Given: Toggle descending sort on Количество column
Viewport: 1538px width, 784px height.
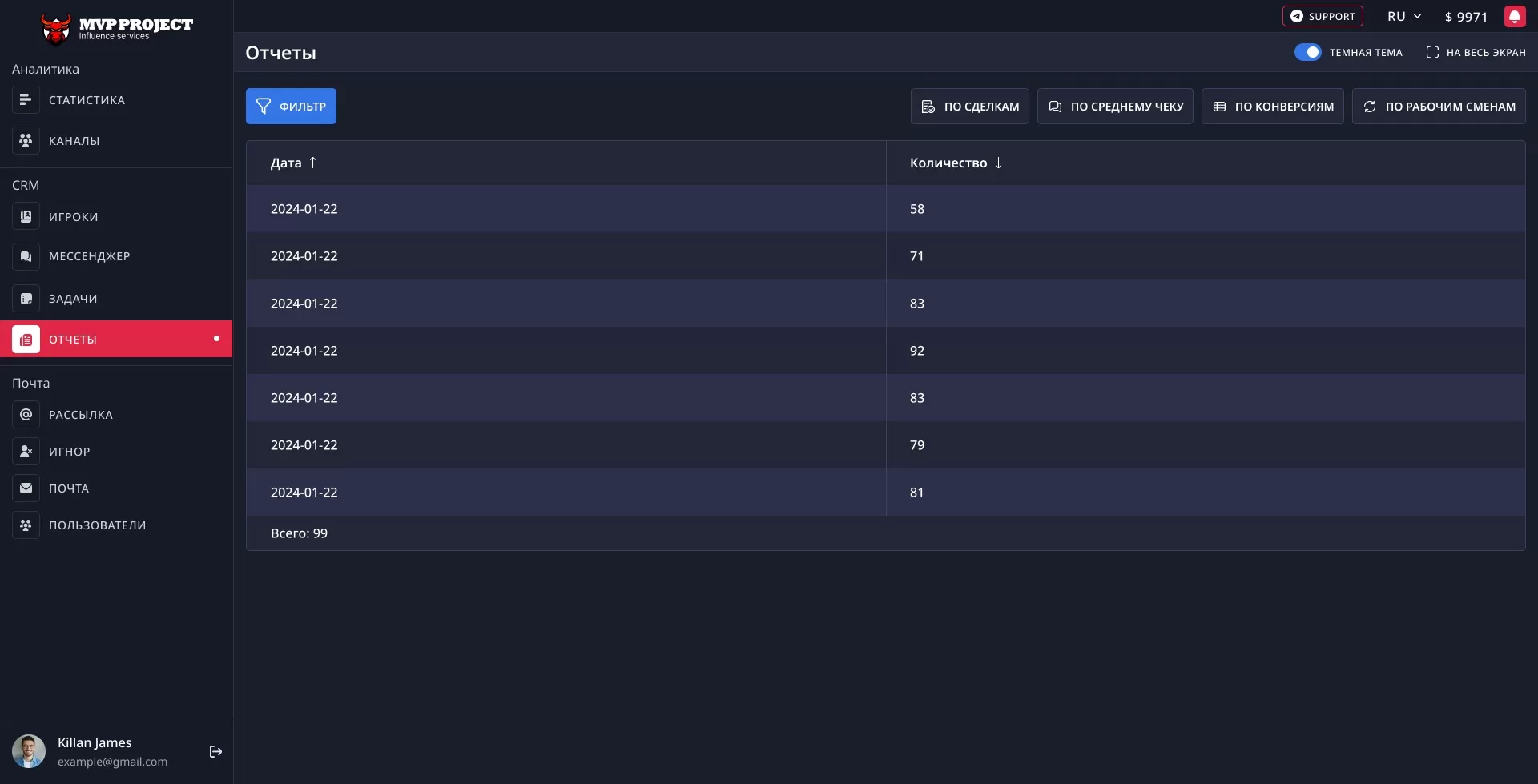Looking at the screenshot, I should click(x=998, y=163).
